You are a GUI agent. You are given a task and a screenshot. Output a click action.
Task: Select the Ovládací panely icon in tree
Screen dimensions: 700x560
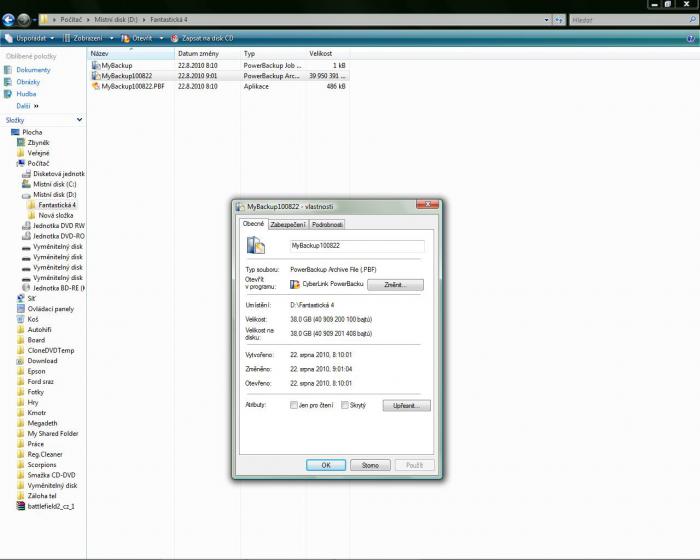click(x=21, y=309)
